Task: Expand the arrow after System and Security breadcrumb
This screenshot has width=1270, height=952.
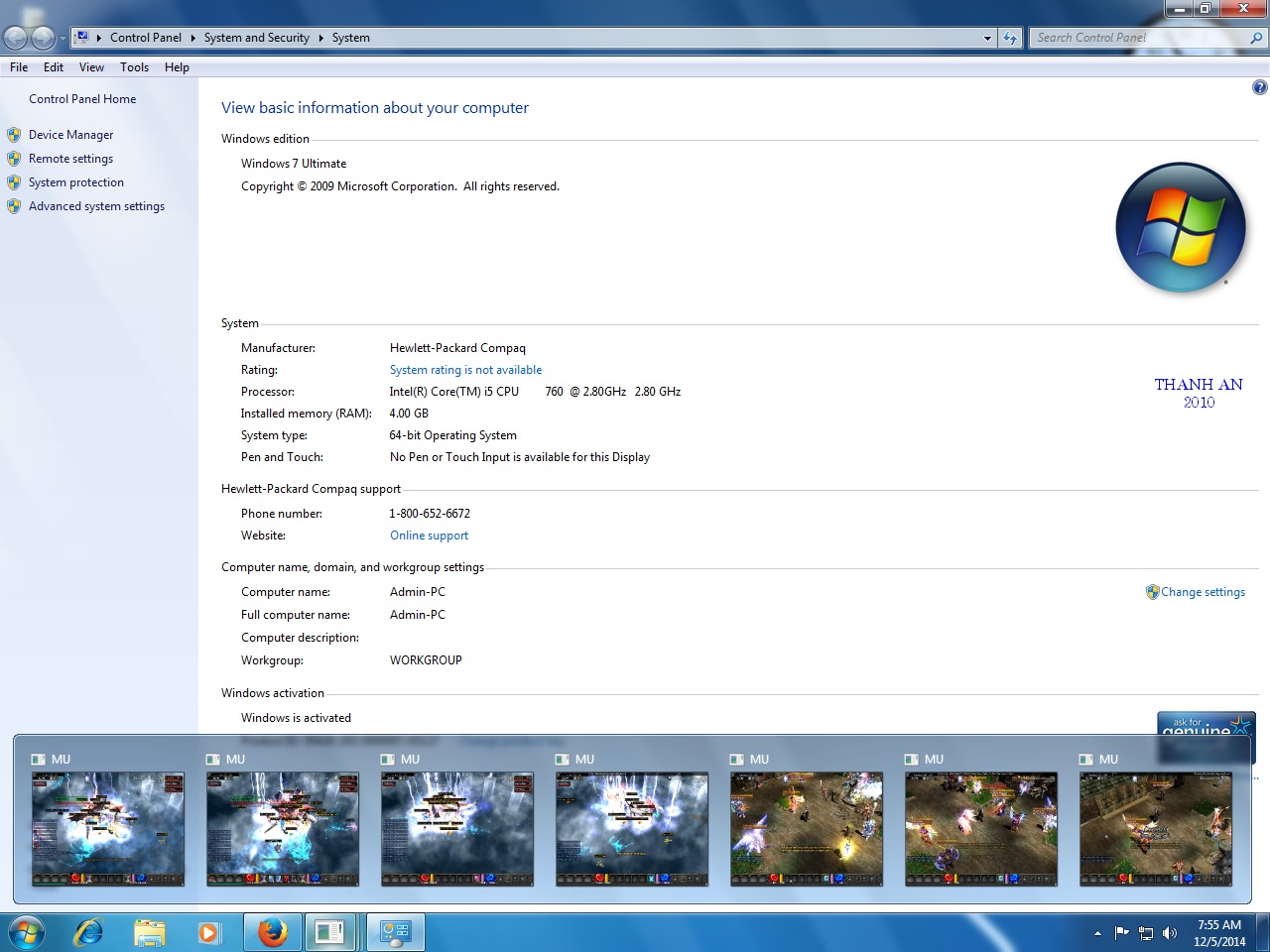Action: pos(320,38)
